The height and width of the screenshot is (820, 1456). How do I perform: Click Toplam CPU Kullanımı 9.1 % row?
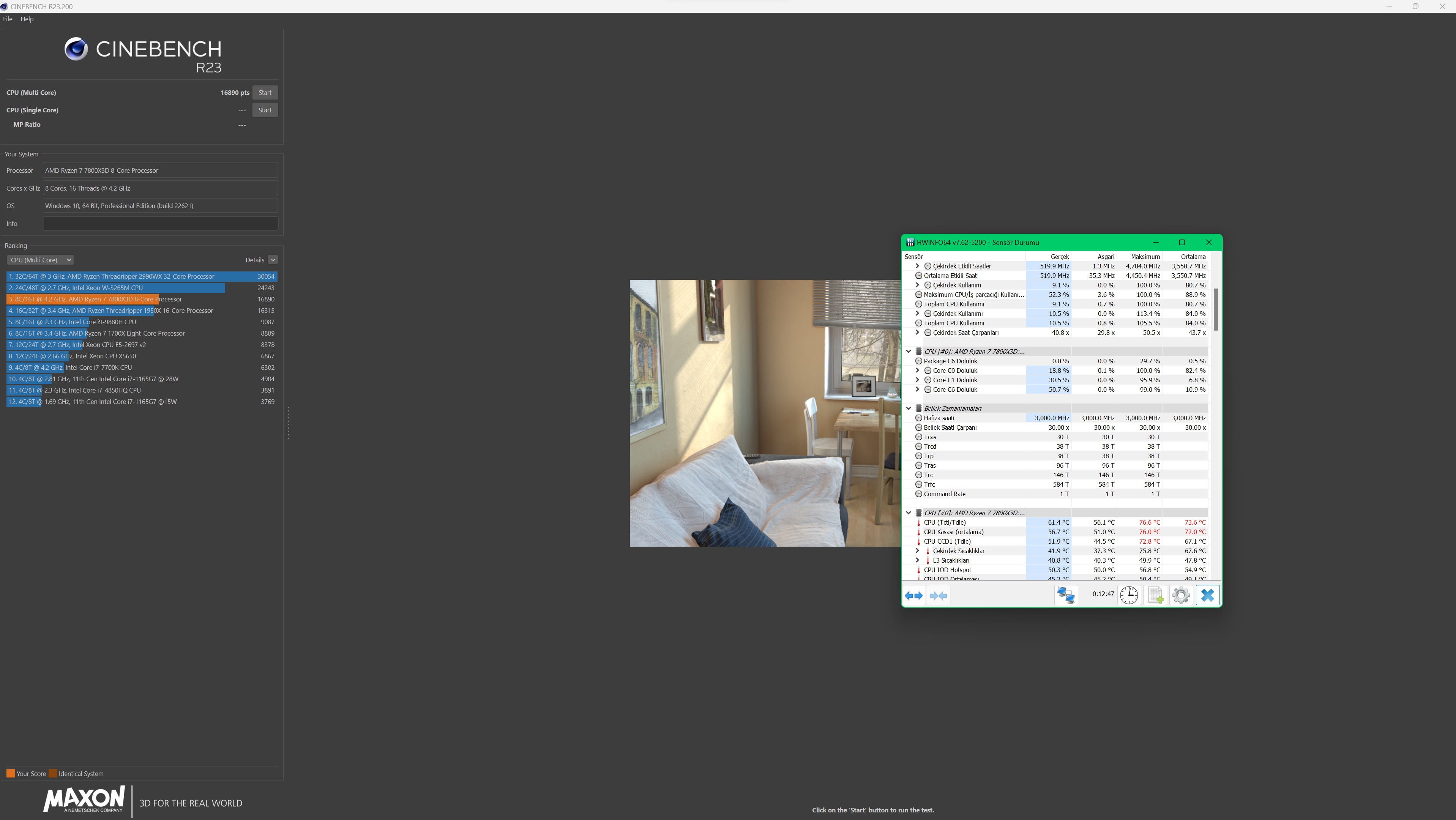(1055, 304)
